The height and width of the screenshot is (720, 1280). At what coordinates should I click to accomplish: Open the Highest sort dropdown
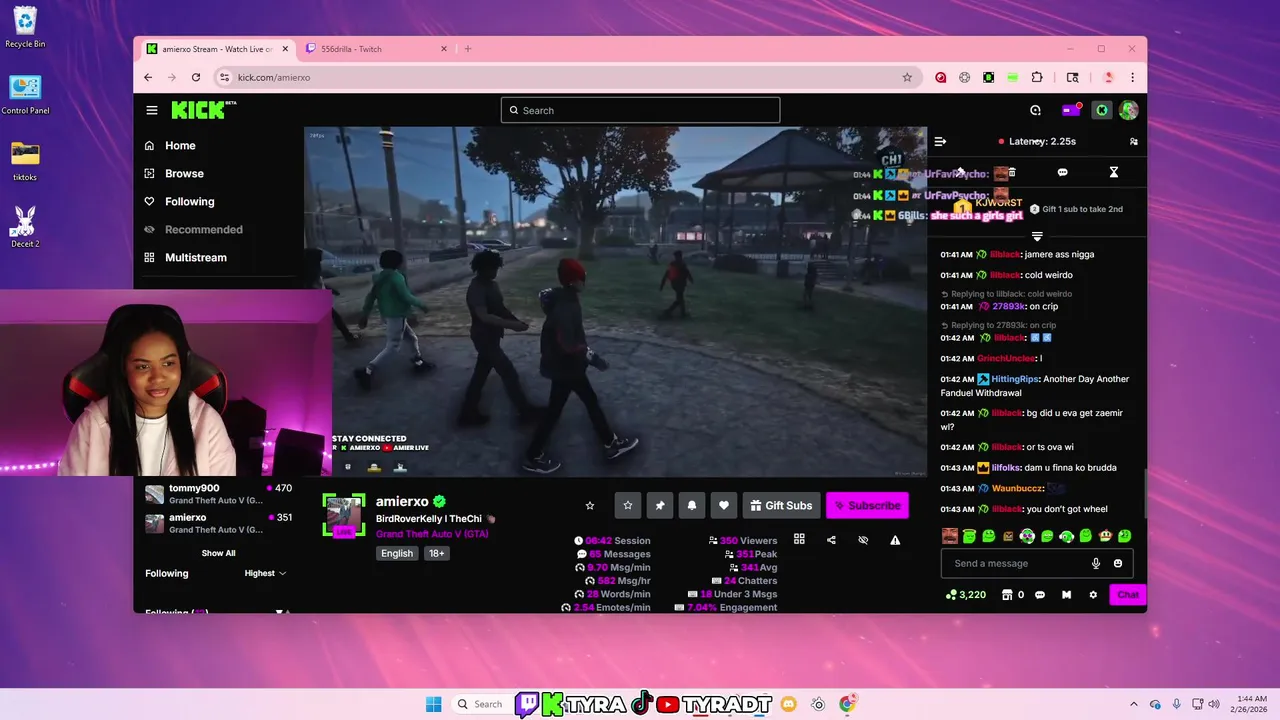tap(265, 573)
